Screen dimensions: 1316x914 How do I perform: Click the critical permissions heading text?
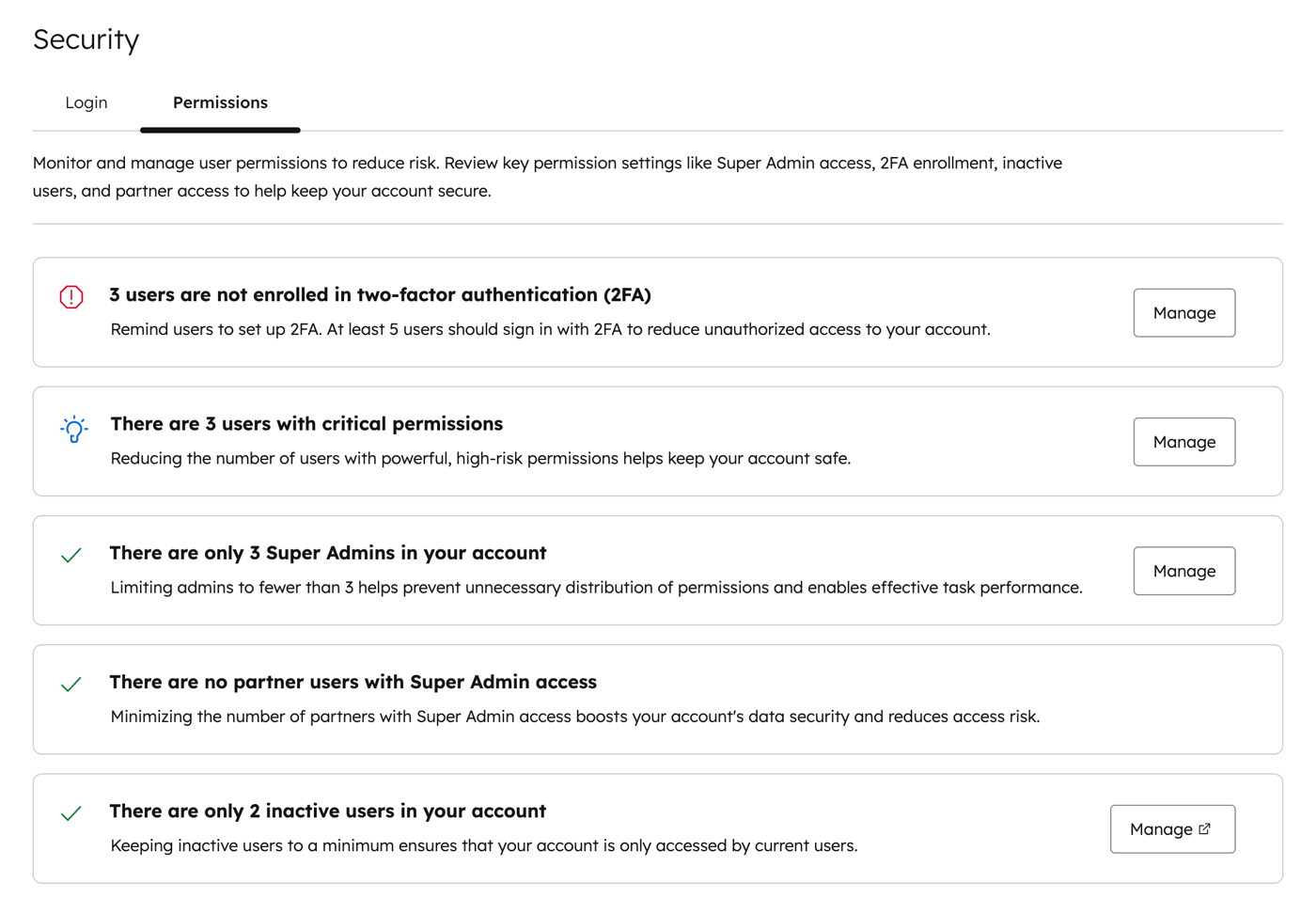click(x=306, y=423)
